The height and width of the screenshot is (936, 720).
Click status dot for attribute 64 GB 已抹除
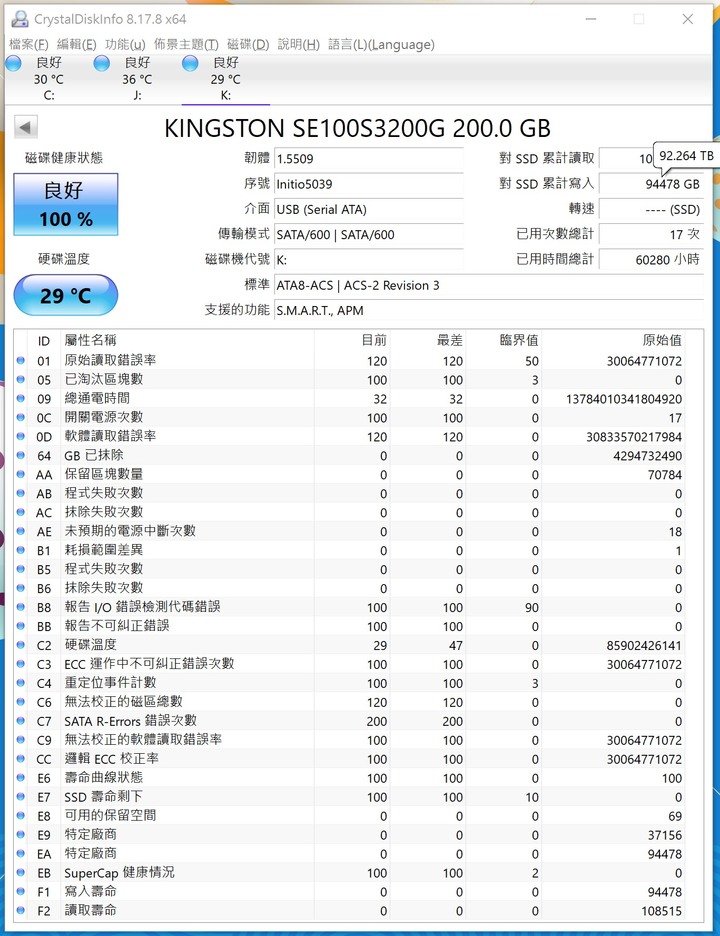pos(21,455)
